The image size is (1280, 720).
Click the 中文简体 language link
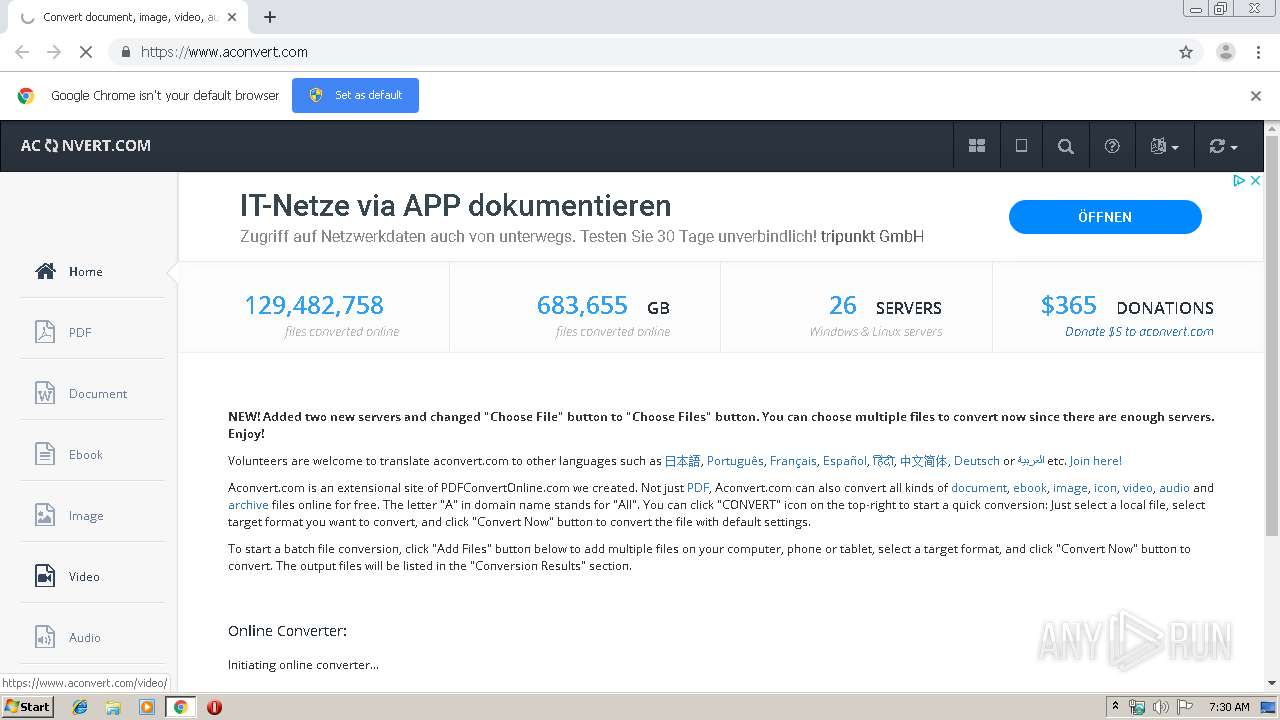[x=923, y=461]
